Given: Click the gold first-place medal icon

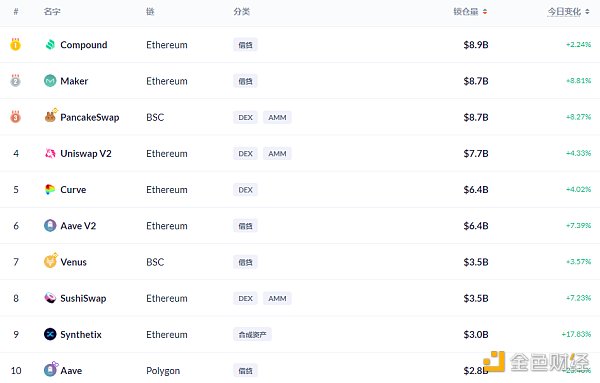Looking at the screenshot, I should click(x=15, y=44).
